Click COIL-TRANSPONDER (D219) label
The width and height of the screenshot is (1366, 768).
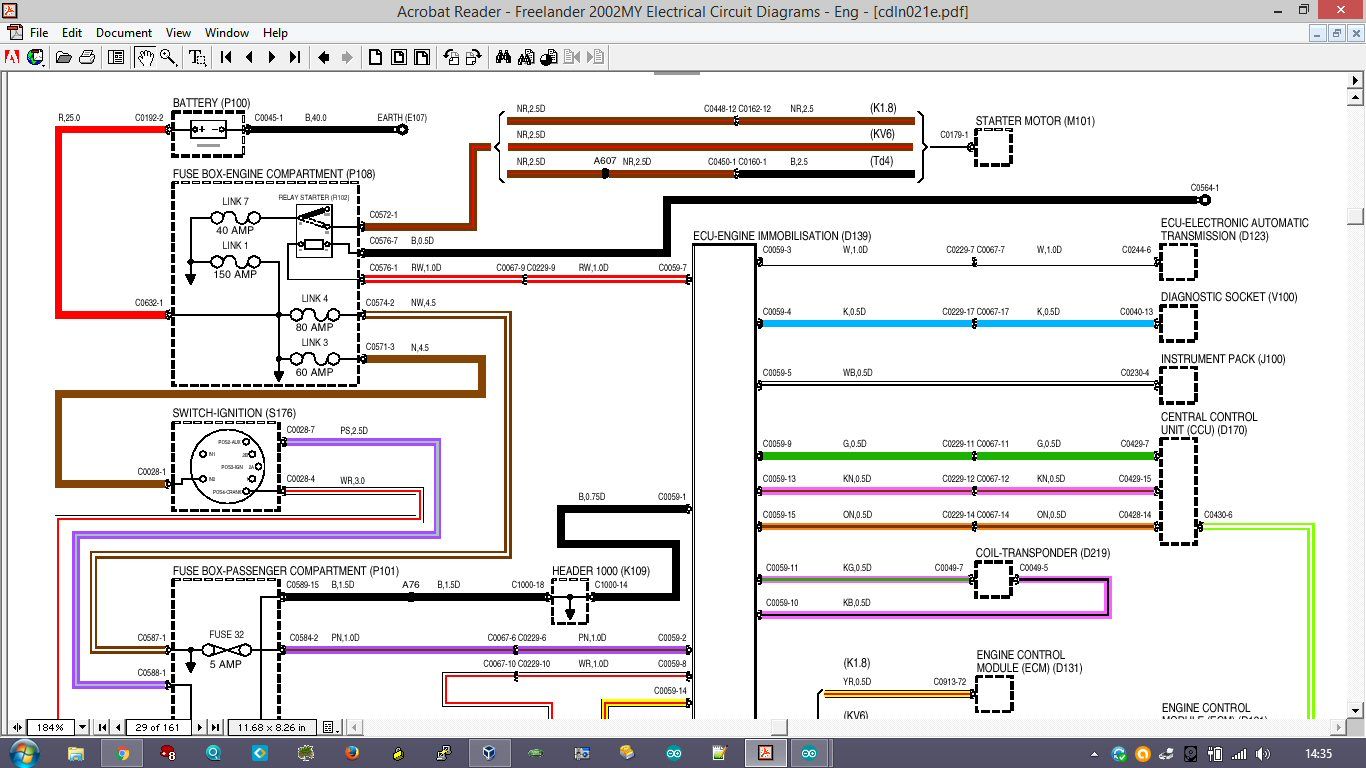1043,553
